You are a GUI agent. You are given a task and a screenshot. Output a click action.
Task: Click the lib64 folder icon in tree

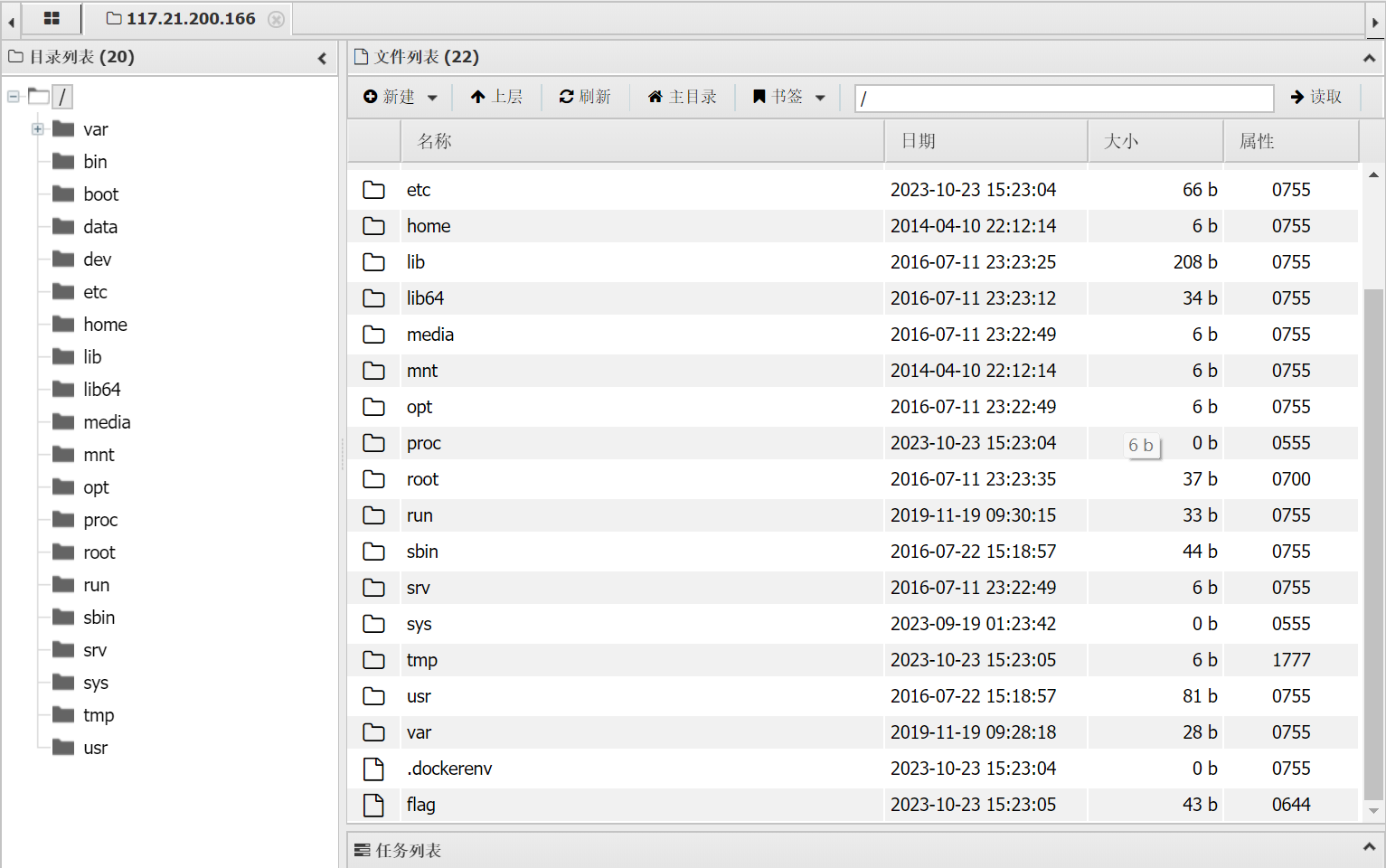63,389
